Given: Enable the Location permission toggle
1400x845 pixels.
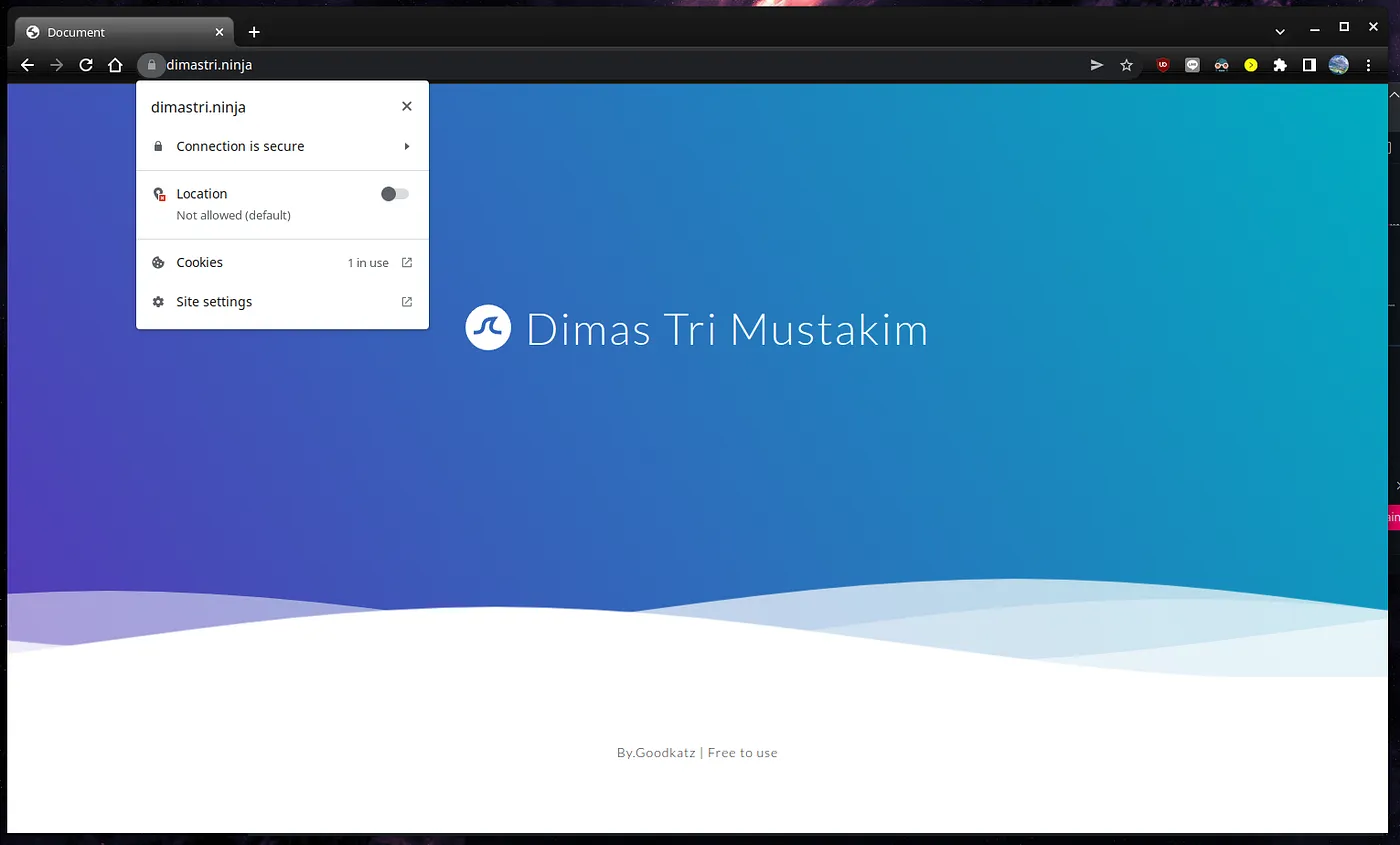Looking at the screenshot, I should tap(395, 194).
